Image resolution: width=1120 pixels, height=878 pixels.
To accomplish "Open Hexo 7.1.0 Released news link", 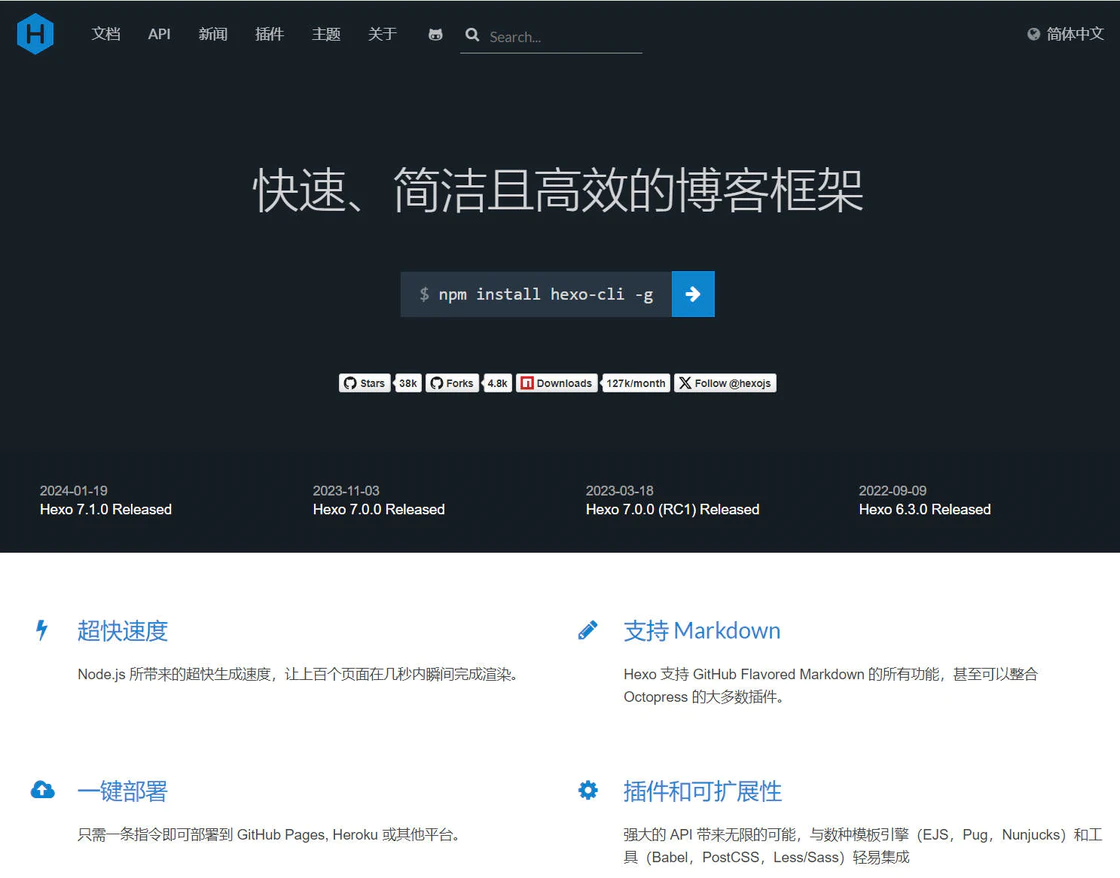I will 106,509.
